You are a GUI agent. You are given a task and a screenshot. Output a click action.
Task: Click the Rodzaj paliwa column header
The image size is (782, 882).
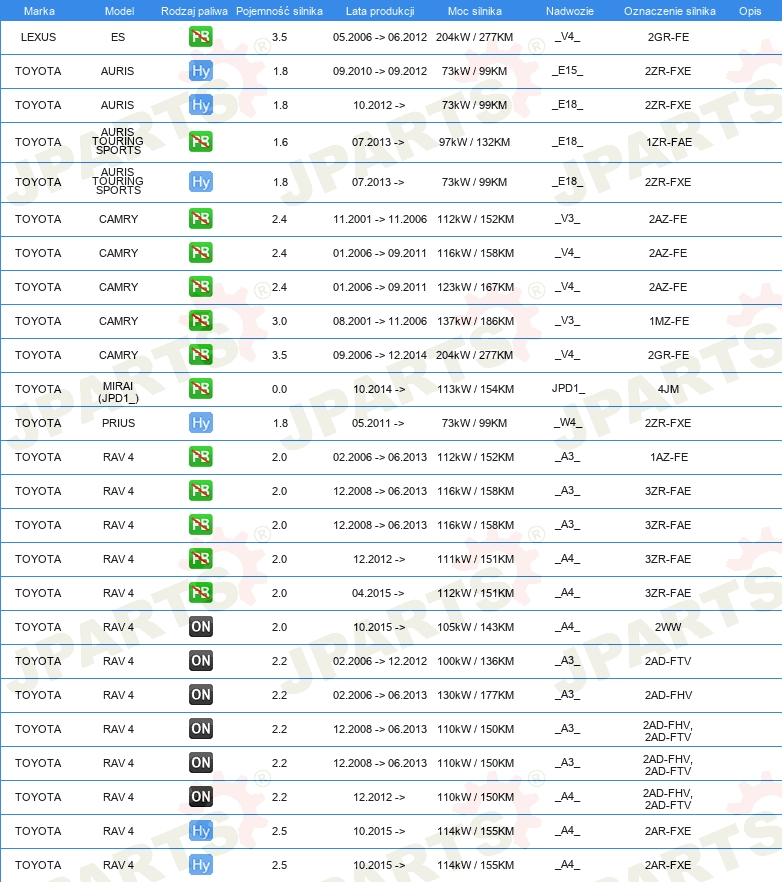click(194, 11)
